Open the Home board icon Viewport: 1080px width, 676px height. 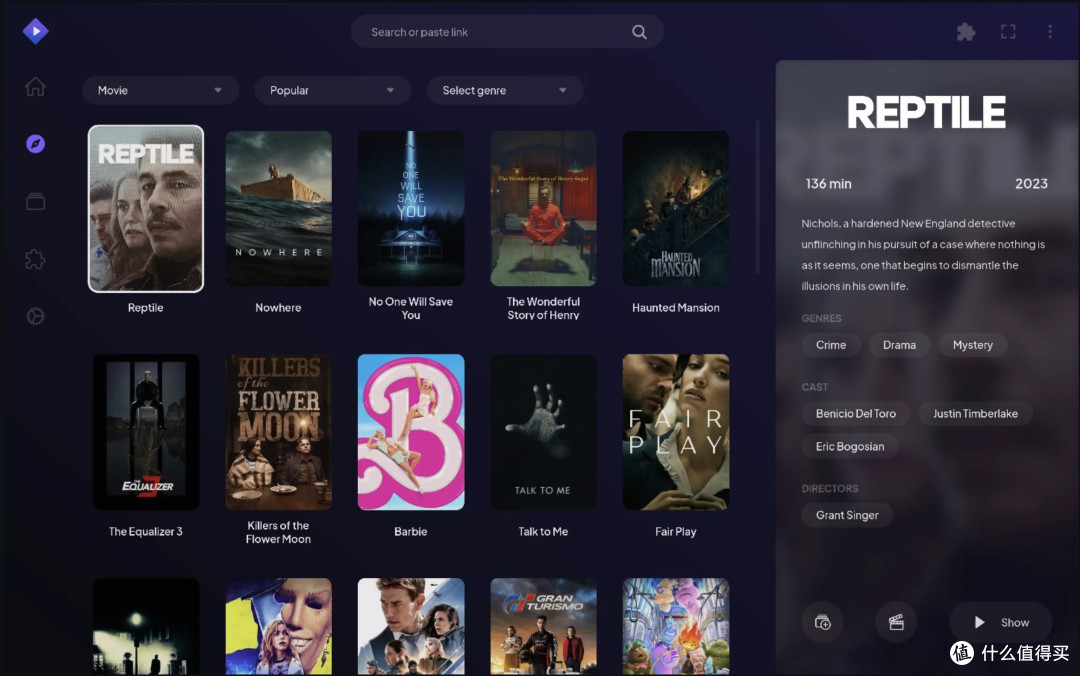click(x=35, y=87)
